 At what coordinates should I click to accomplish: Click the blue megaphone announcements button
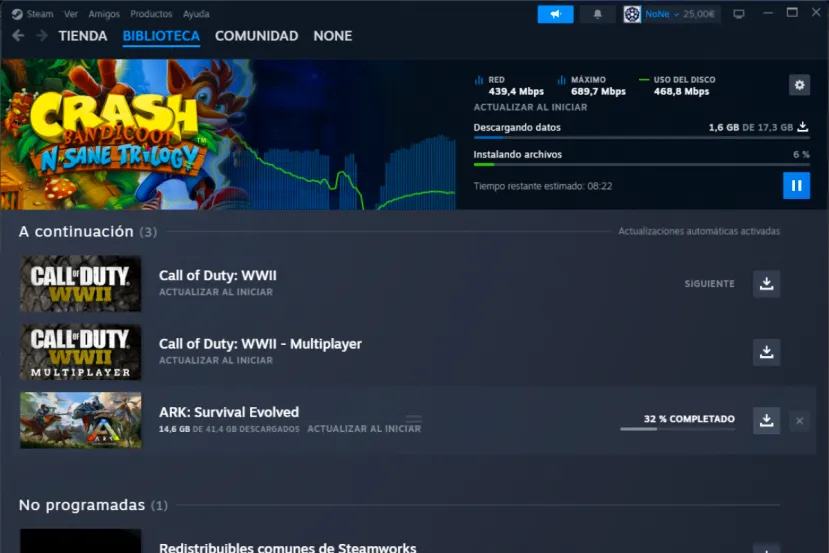coord(555,14)
